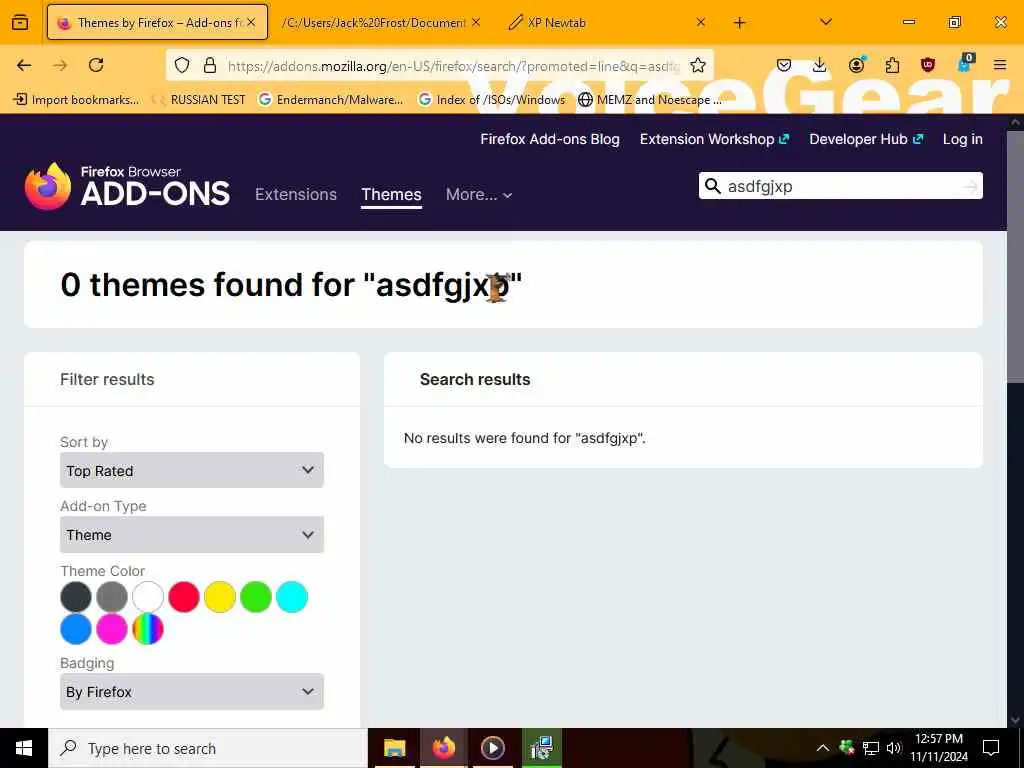Open the network tray icon
The image size is (1024, 768).
click(x=871, y=748)
